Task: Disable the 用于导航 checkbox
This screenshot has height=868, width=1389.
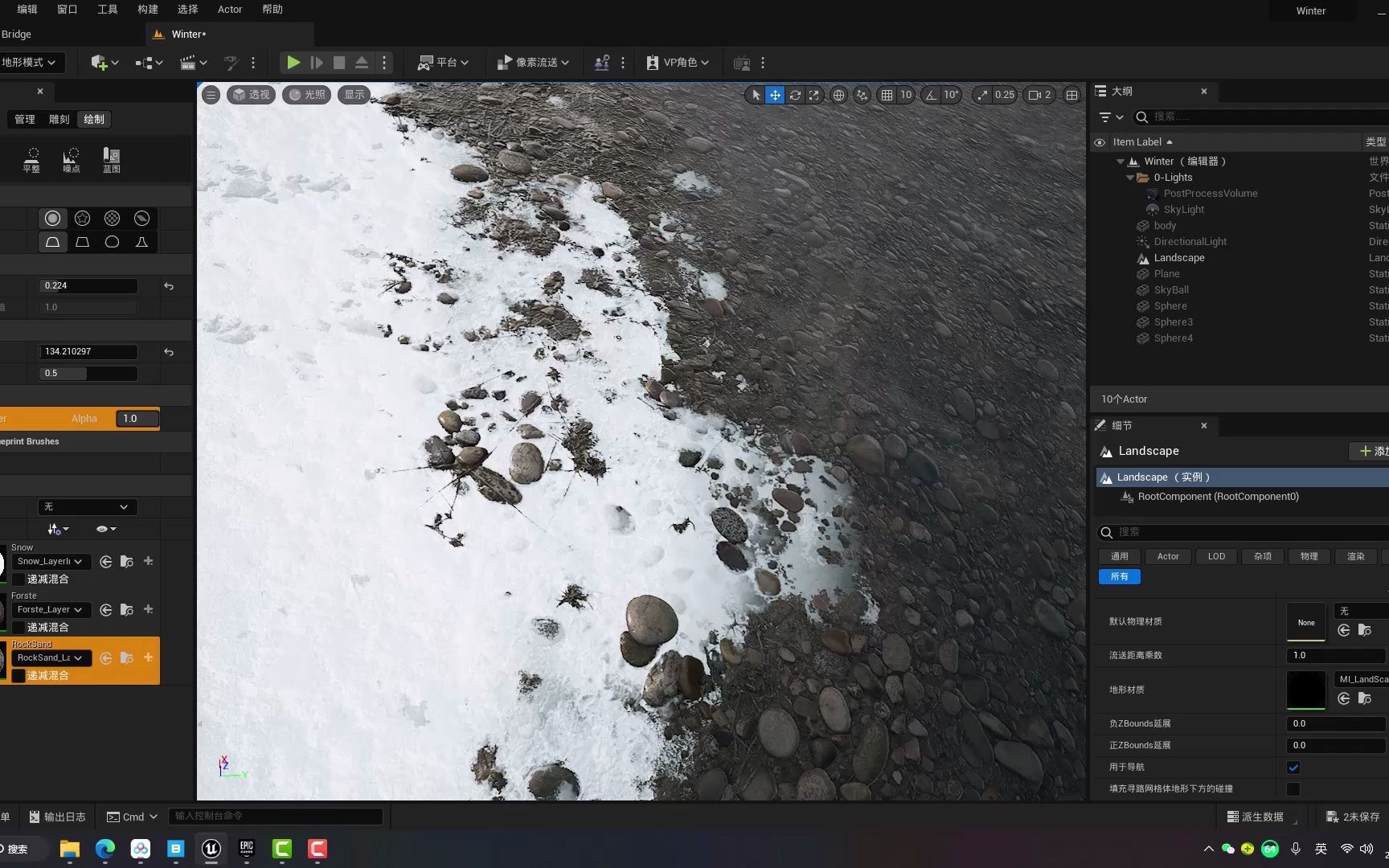Action: (x=1293, y=768)
